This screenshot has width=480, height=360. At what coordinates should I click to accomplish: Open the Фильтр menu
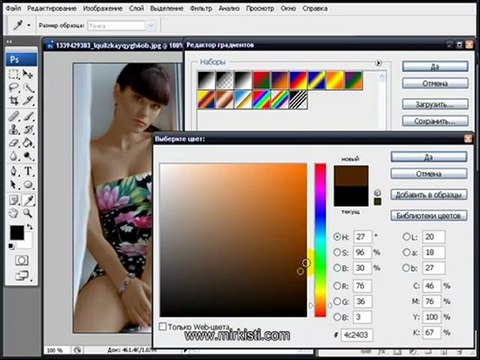[201, 8]
